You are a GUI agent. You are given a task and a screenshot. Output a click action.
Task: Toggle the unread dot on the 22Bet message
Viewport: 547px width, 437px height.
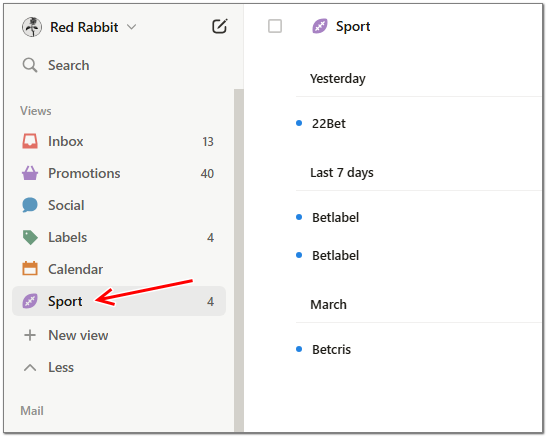299,123
